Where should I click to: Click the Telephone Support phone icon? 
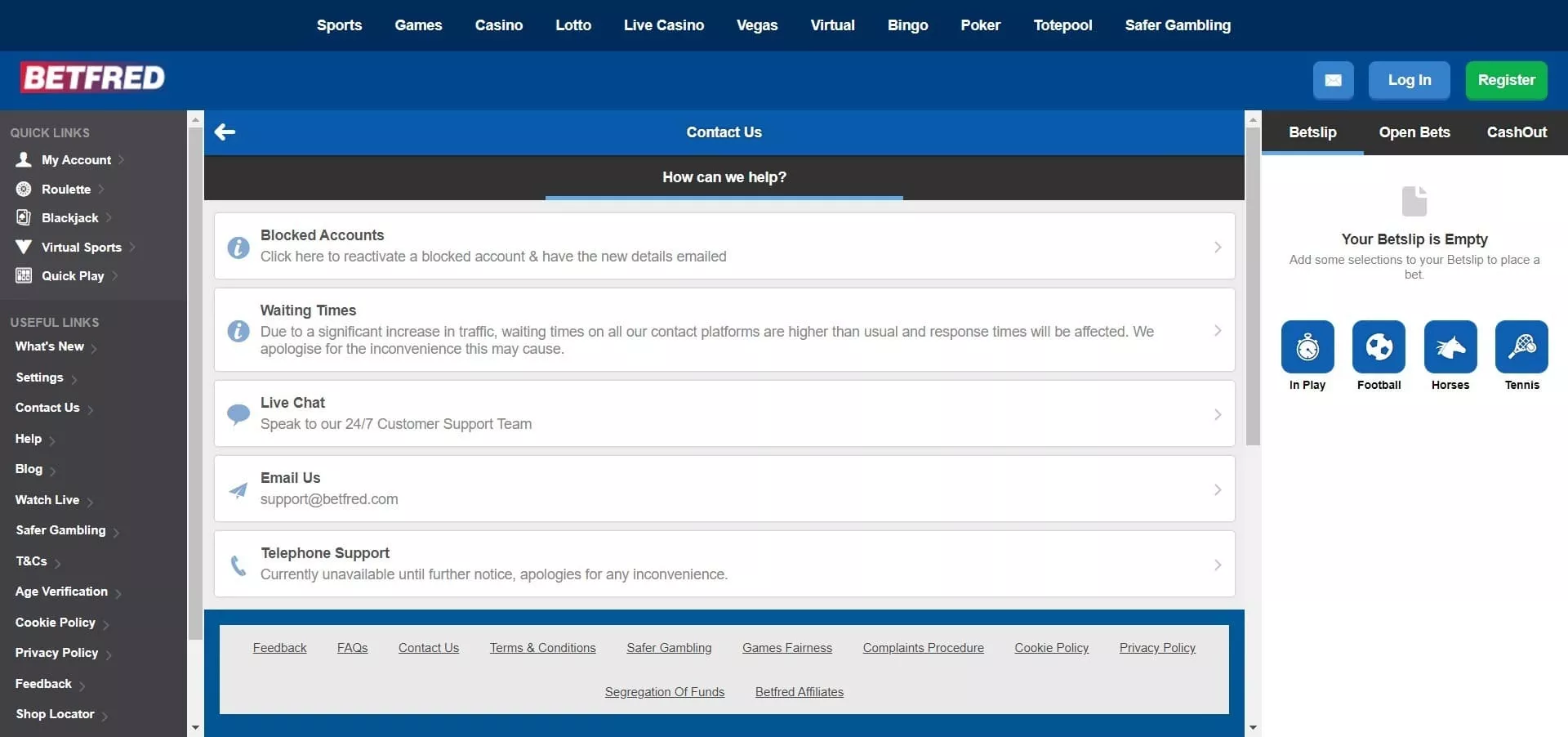[x=238, y=565]
